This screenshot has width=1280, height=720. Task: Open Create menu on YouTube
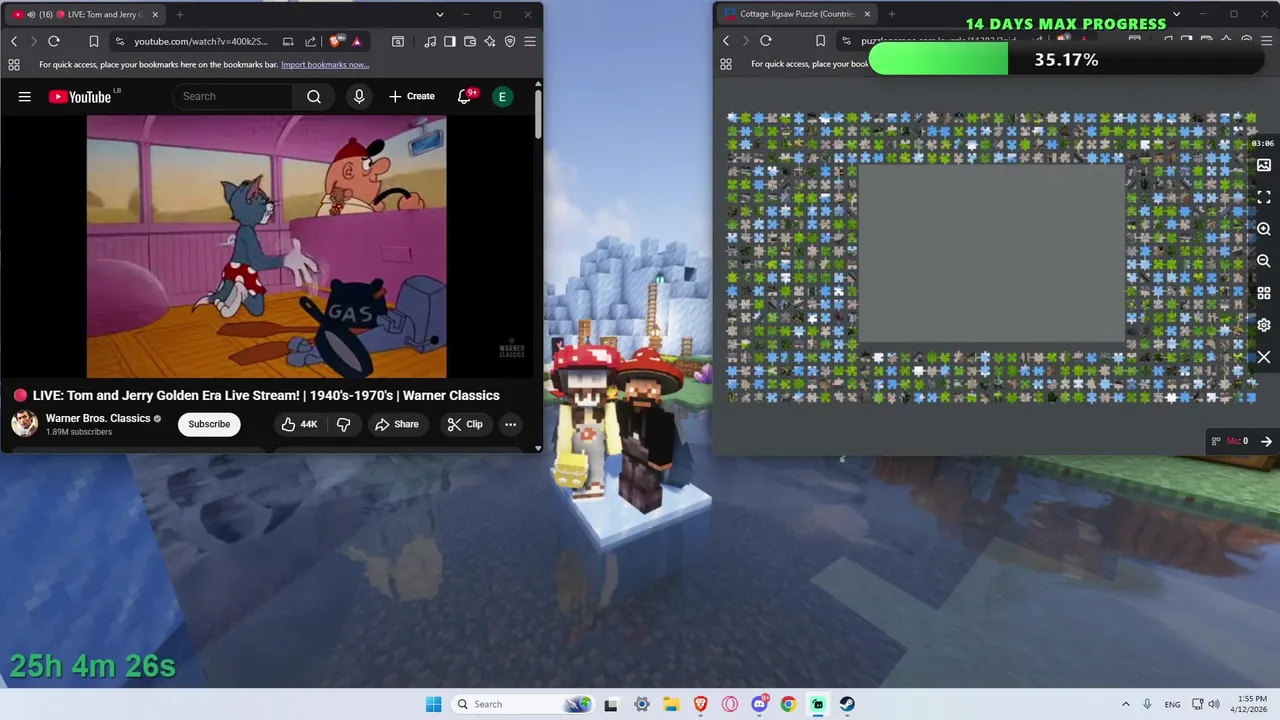click(412, 96)
